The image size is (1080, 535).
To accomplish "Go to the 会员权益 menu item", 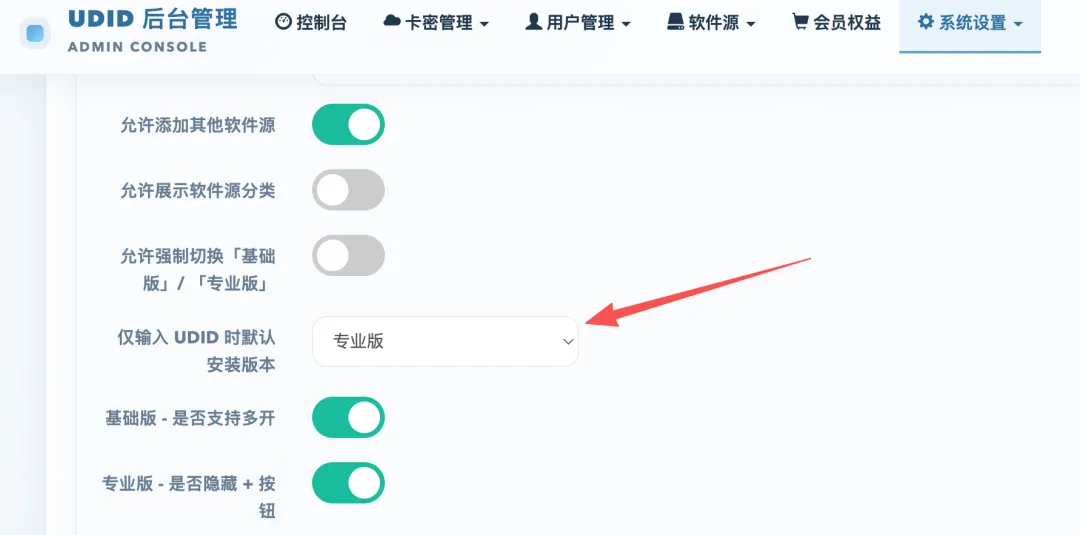I will coord(837,23).
